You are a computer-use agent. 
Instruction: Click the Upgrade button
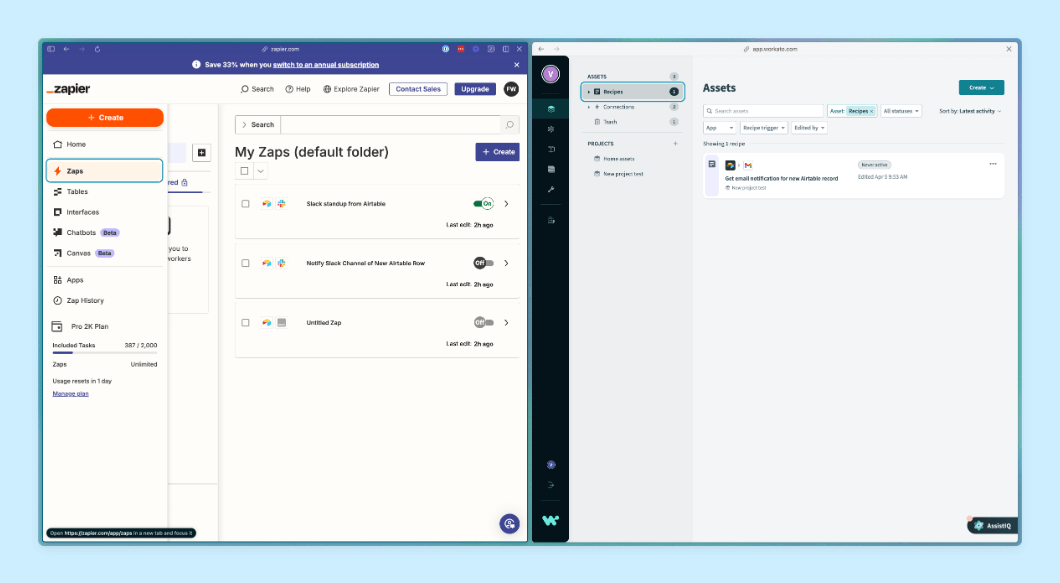475,89
